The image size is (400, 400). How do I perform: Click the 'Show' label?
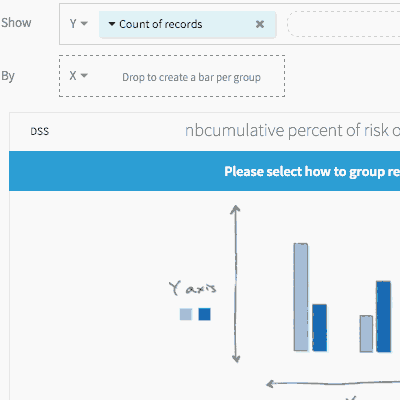pyautogui.click(x=16, y=23)
